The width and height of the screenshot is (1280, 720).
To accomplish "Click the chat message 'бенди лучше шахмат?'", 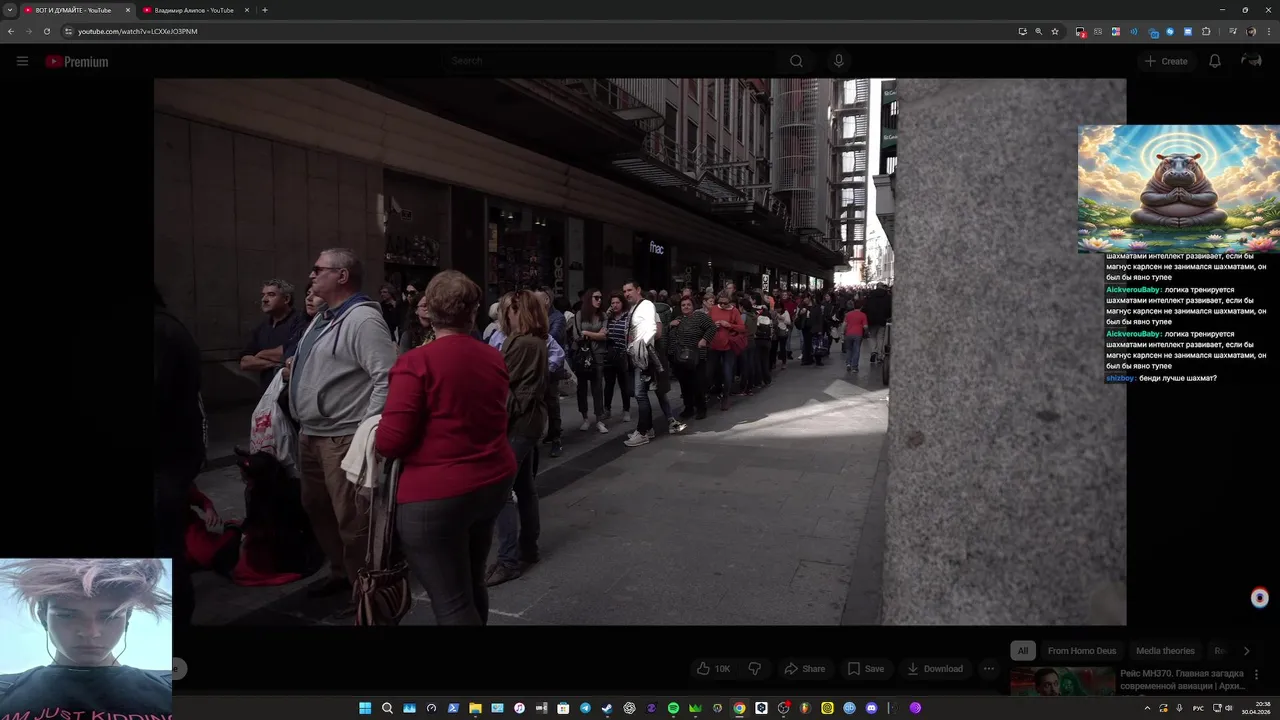I will click(x=1178, y=378).
